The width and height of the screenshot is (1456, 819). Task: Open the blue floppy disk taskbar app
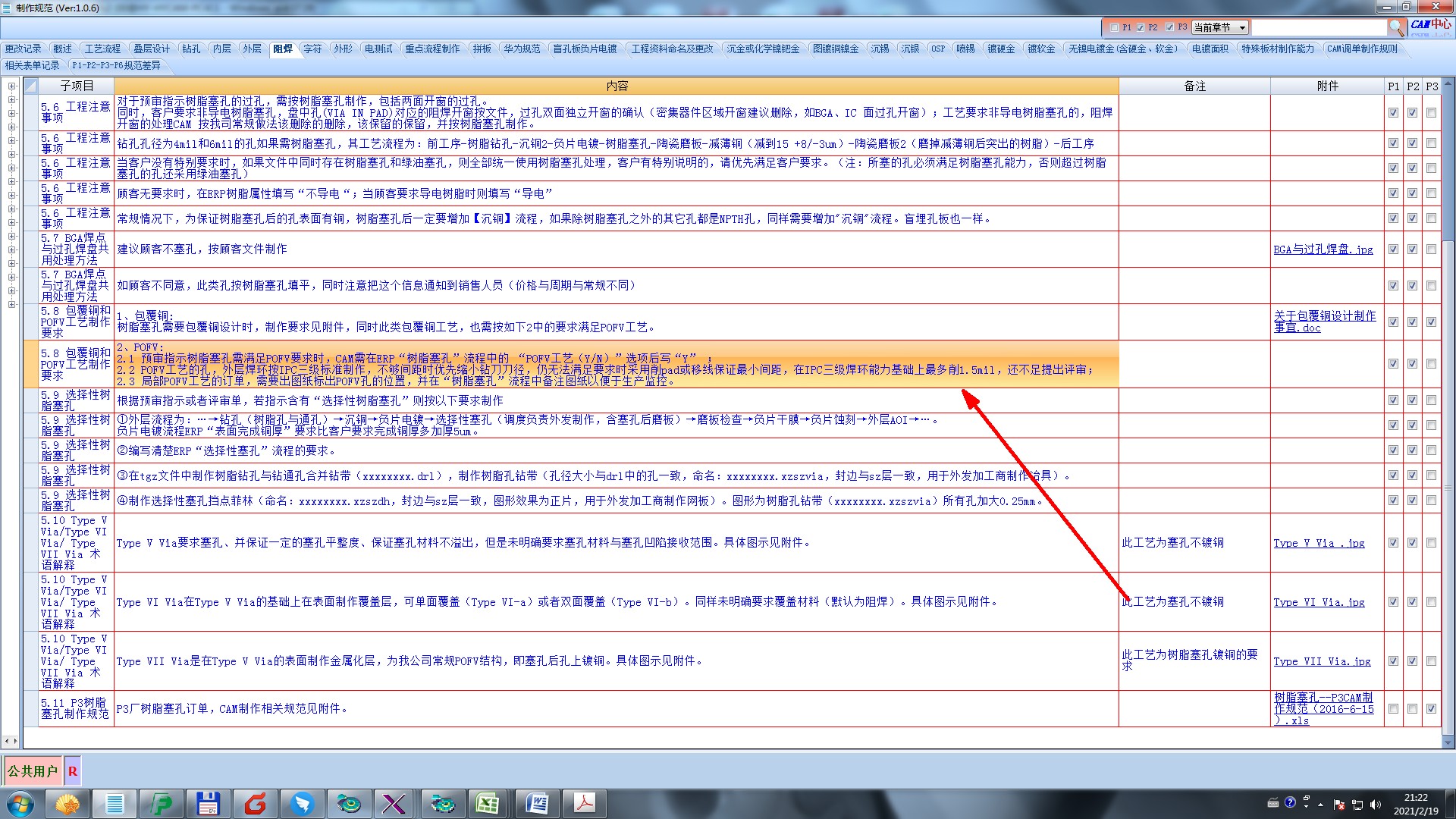coord(208,804)
